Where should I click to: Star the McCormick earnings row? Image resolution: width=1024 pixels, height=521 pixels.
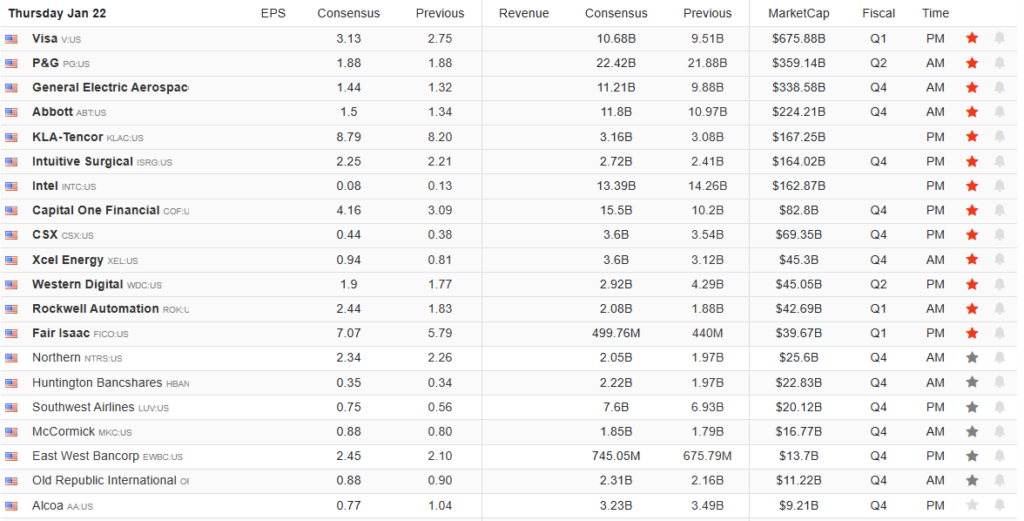pyautogui.click(x=971, y=431)
